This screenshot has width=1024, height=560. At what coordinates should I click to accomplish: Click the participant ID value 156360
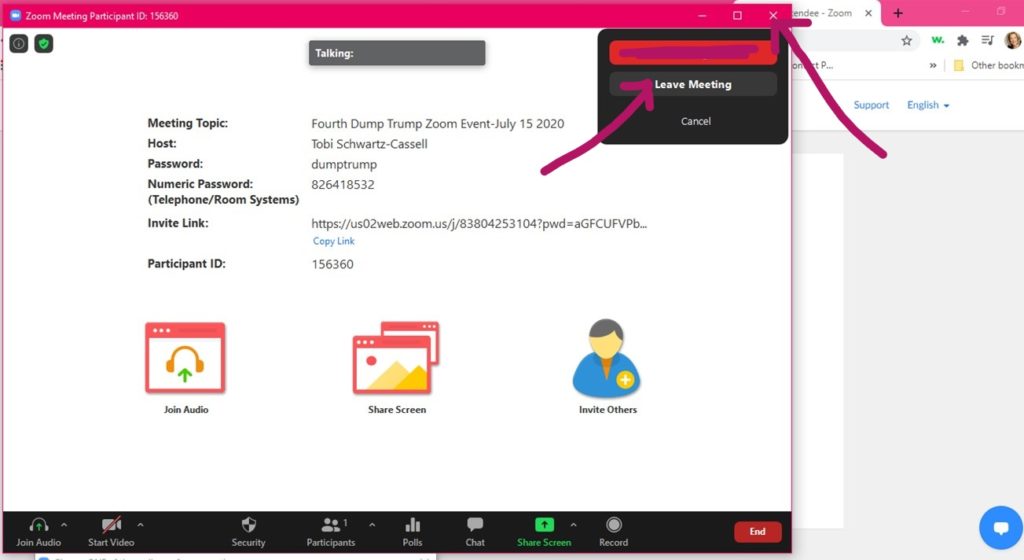[332, 264]
